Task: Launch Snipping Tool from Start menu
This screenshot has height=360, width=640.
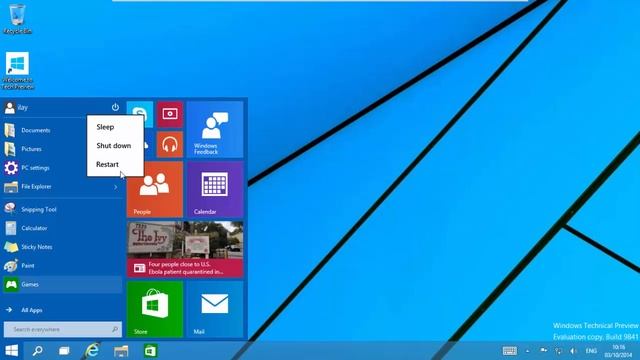Action: tap(62, 209)
